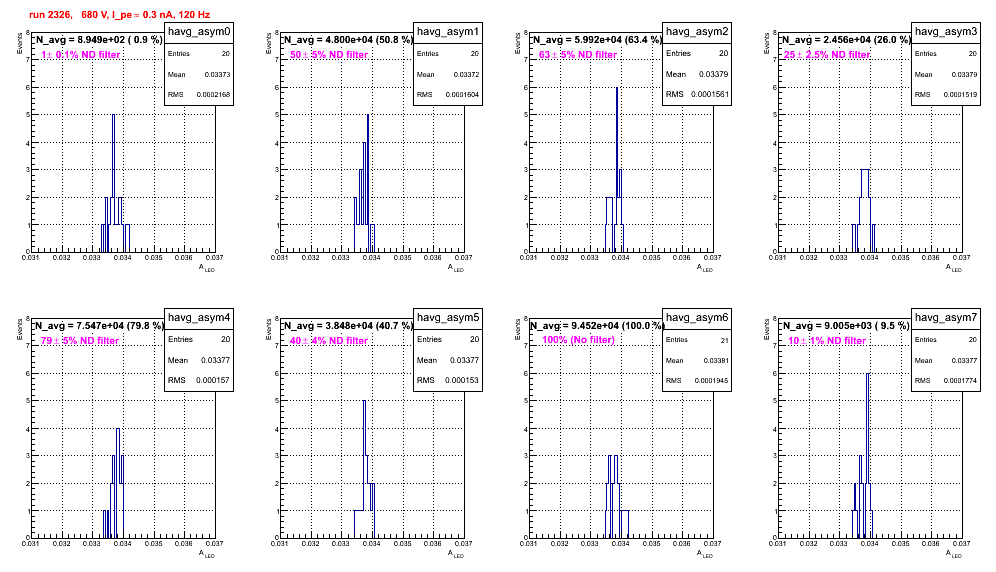Select the havg_asym1 stats box title
996x572 pixels.
tap(448, 32)
